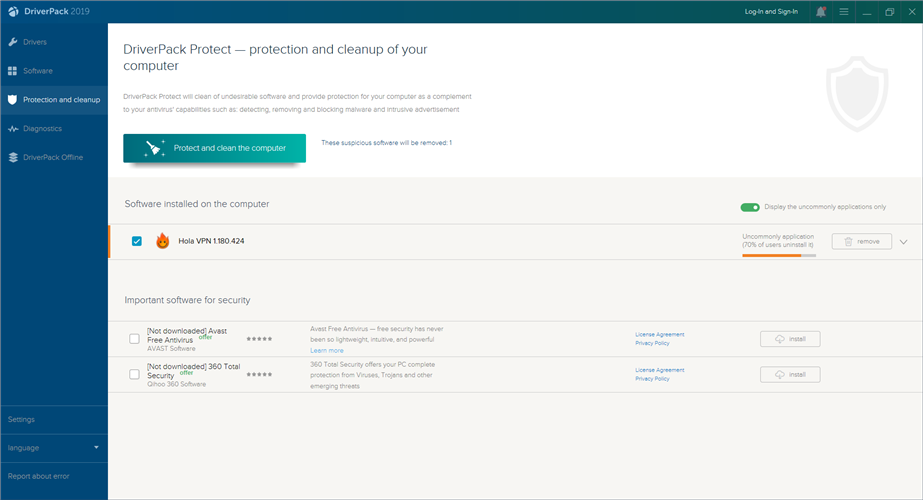The image size is (923, 500).
Task: Click the Diagnostics pulse icon
Action: (x=12, y=129)
